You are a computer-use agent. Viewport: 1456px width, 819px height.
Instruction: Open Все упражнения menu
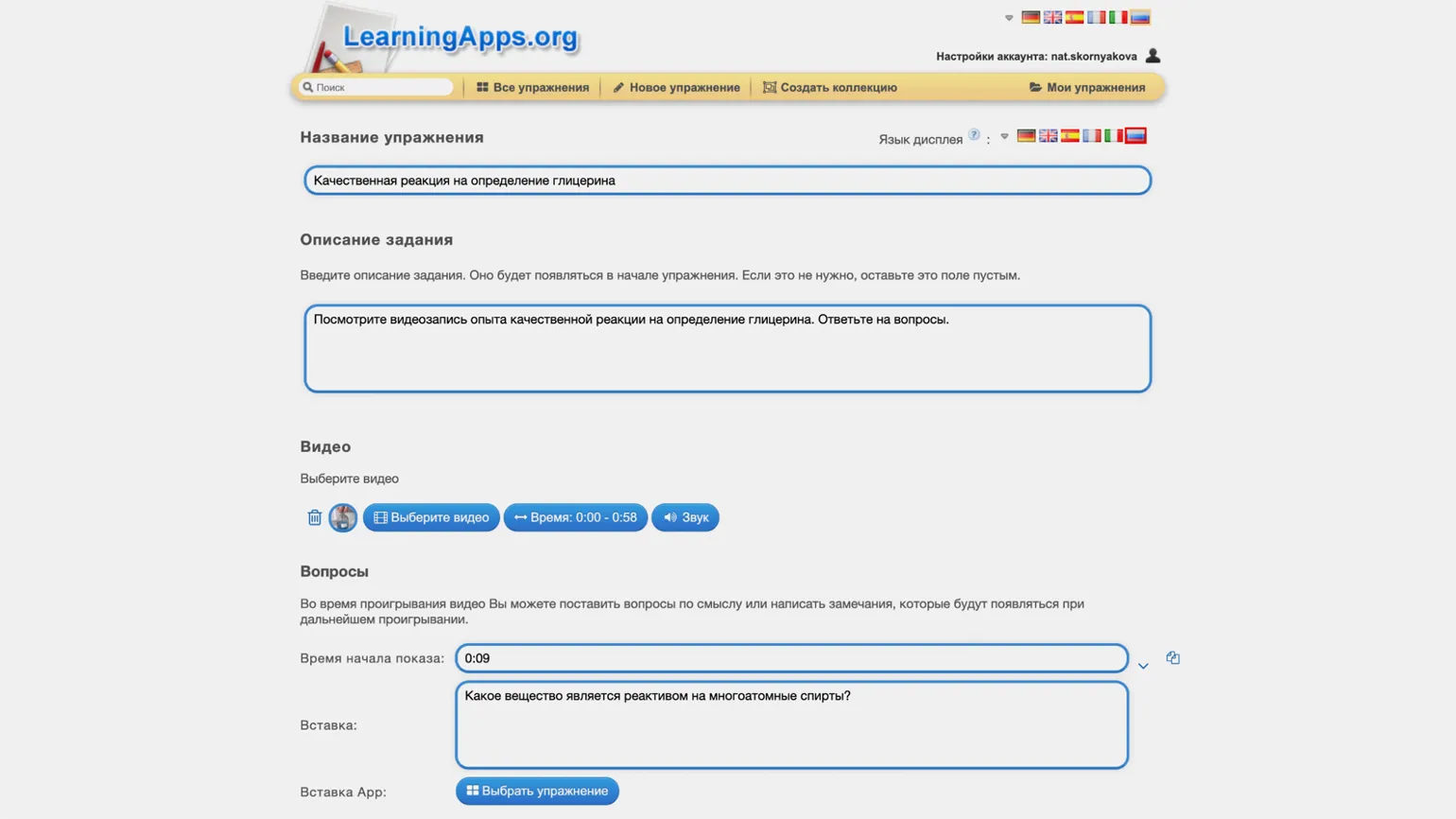532,87
